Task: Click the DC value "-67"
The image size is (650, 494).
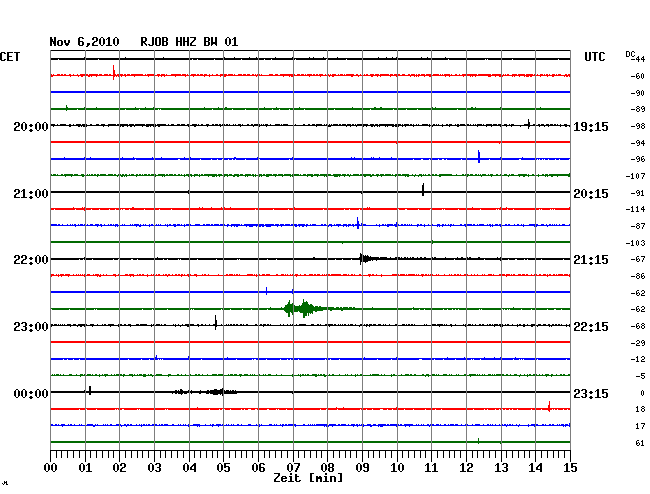Action: coord(638,259)
